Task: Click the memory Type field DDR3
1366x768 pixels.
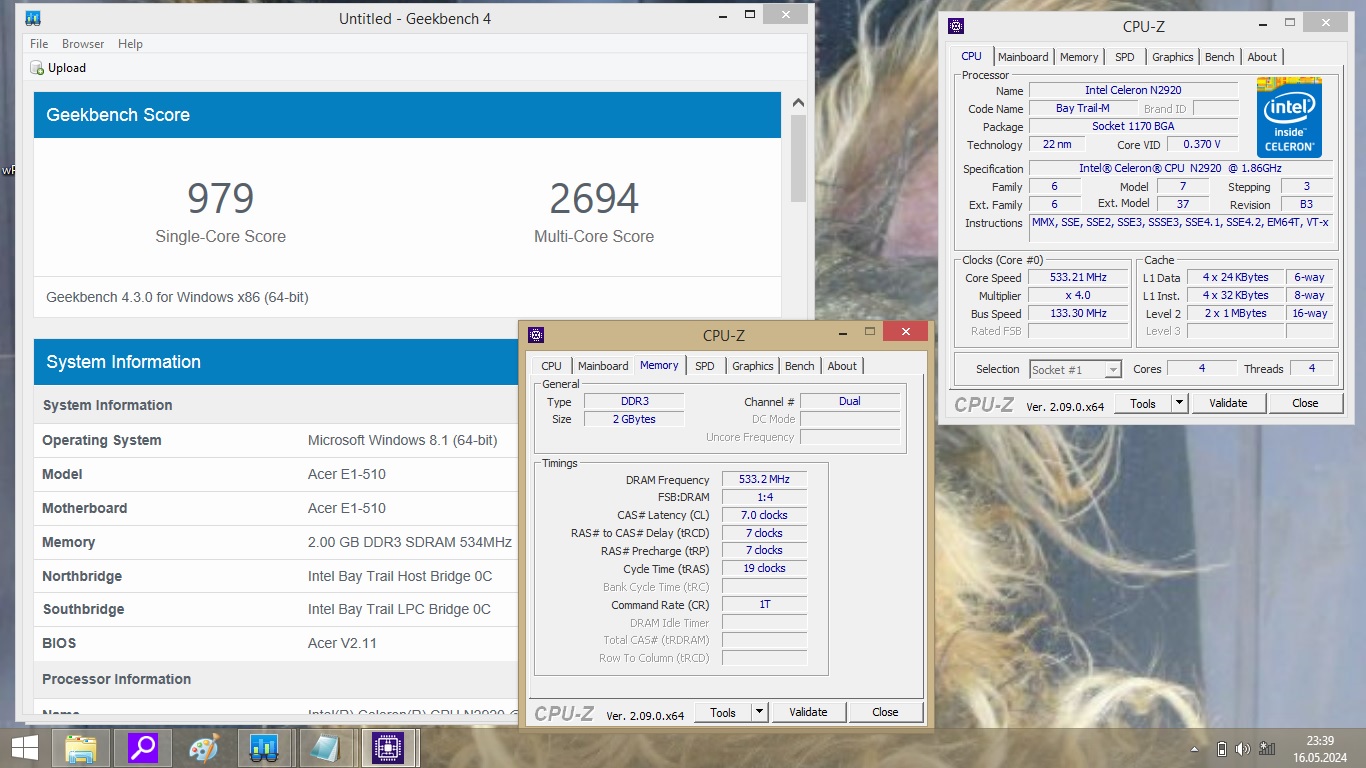Action: point(634,401)
